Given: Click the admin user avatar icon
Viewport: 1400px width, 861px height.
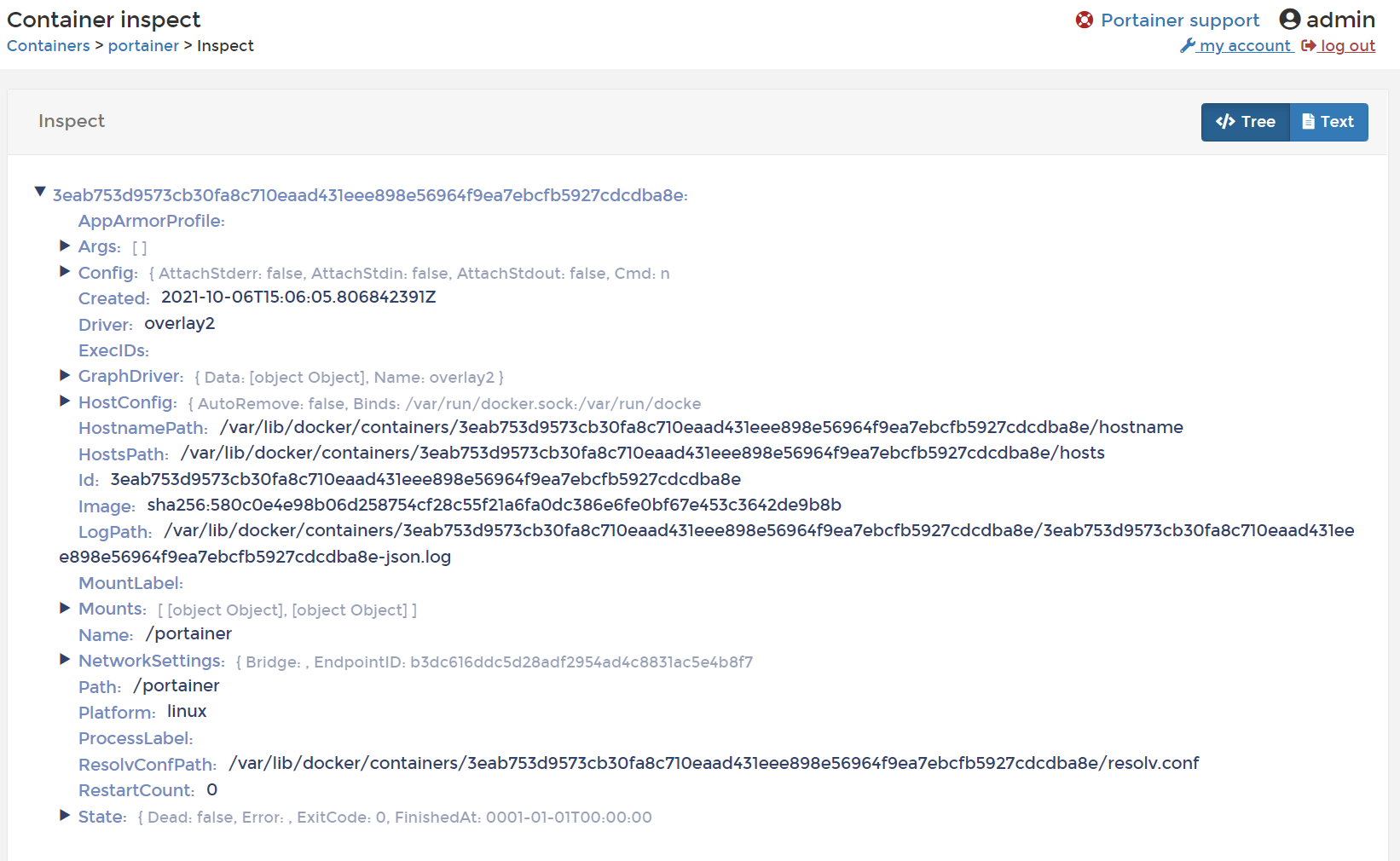Looking at the screenshot, I should [x=1290, y=19].
